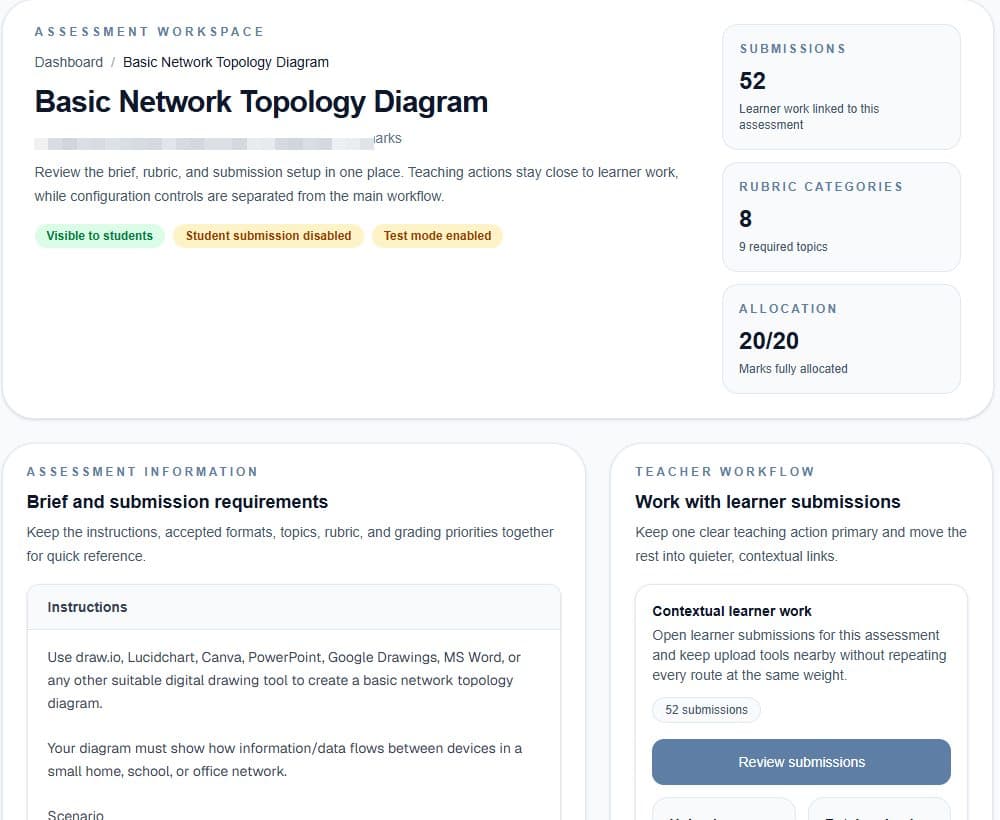This screenshot has height=820, width=1000.
Task: Click the 9 required topics text
Action: click(783, 247)
